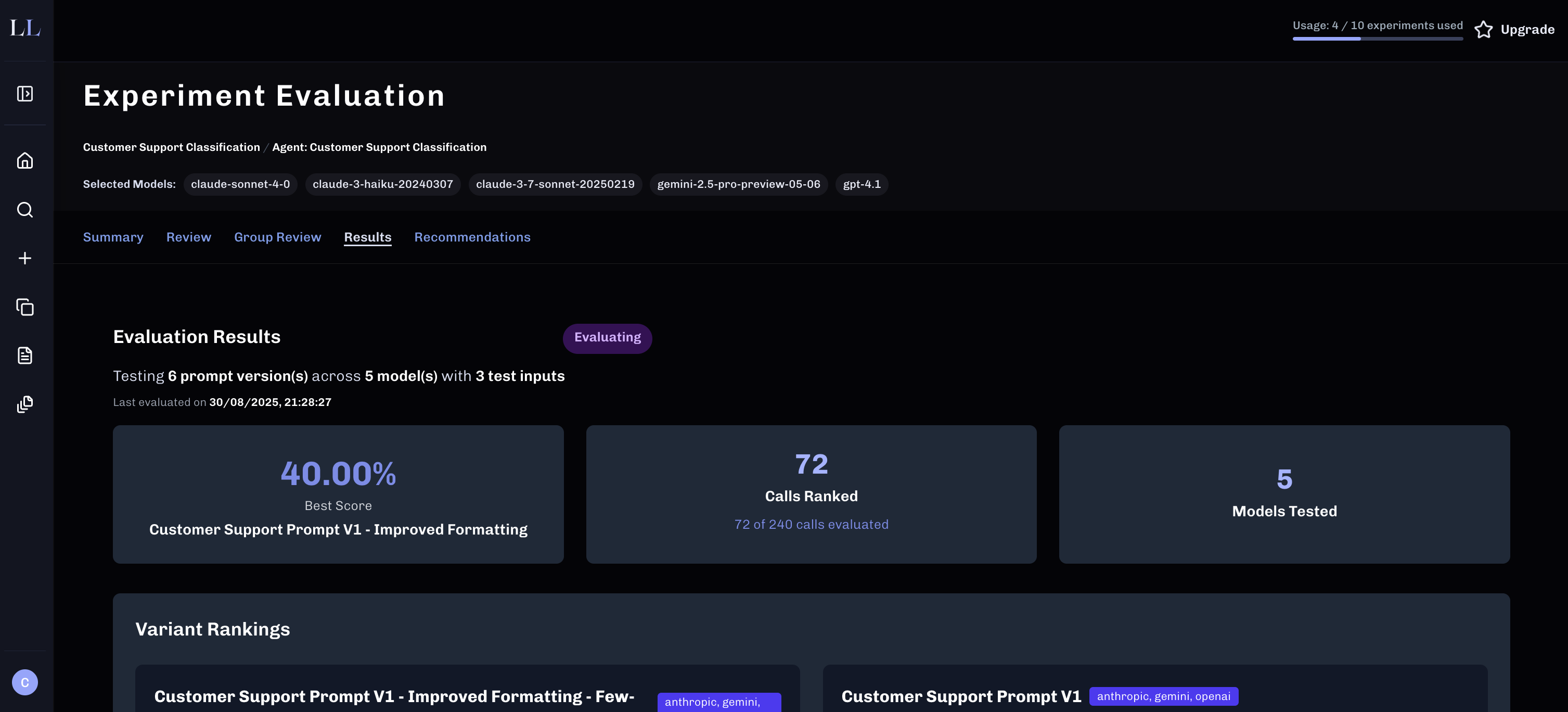1568x712 pixels.
Task: Click the plus icon to create new
Action: (25, 258)
